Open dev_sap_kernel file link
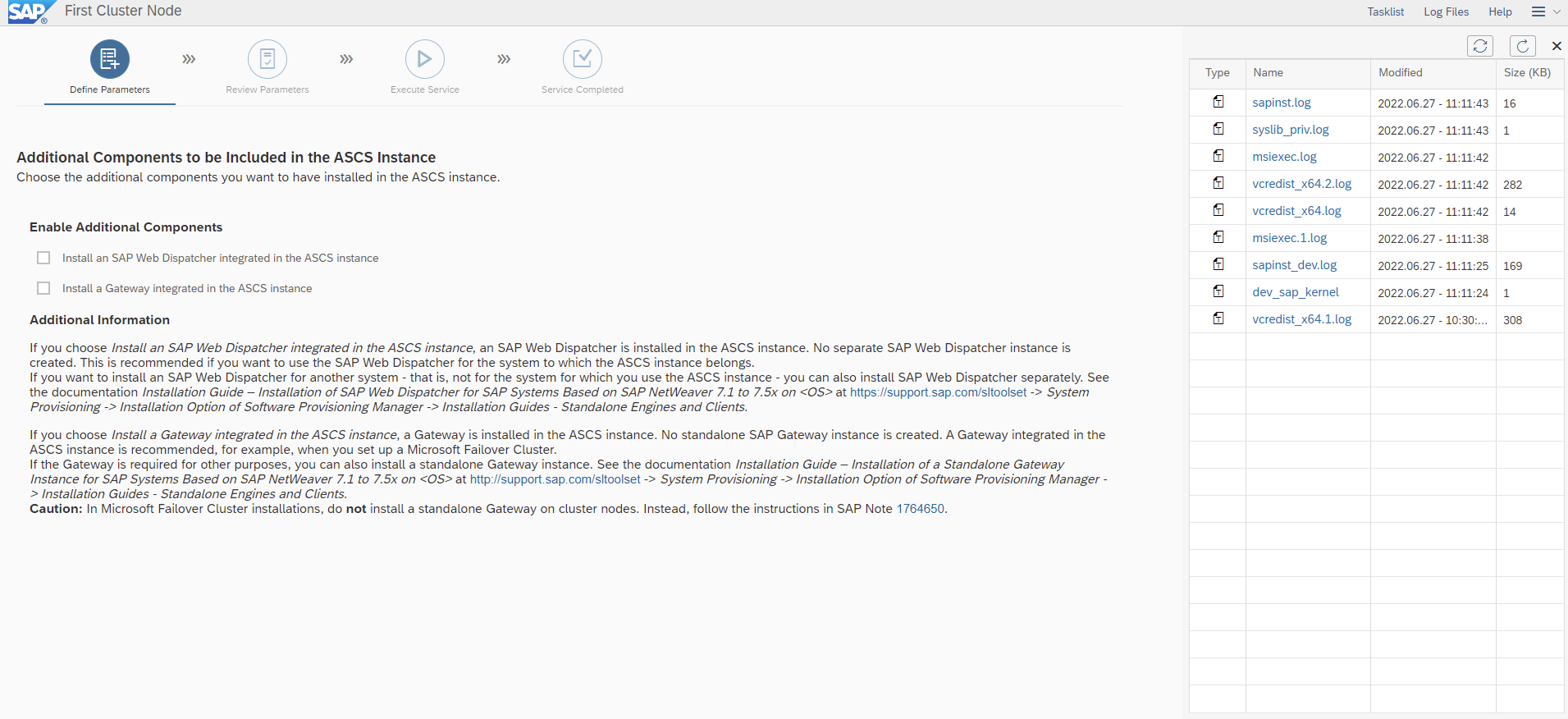 (1295, 292)
